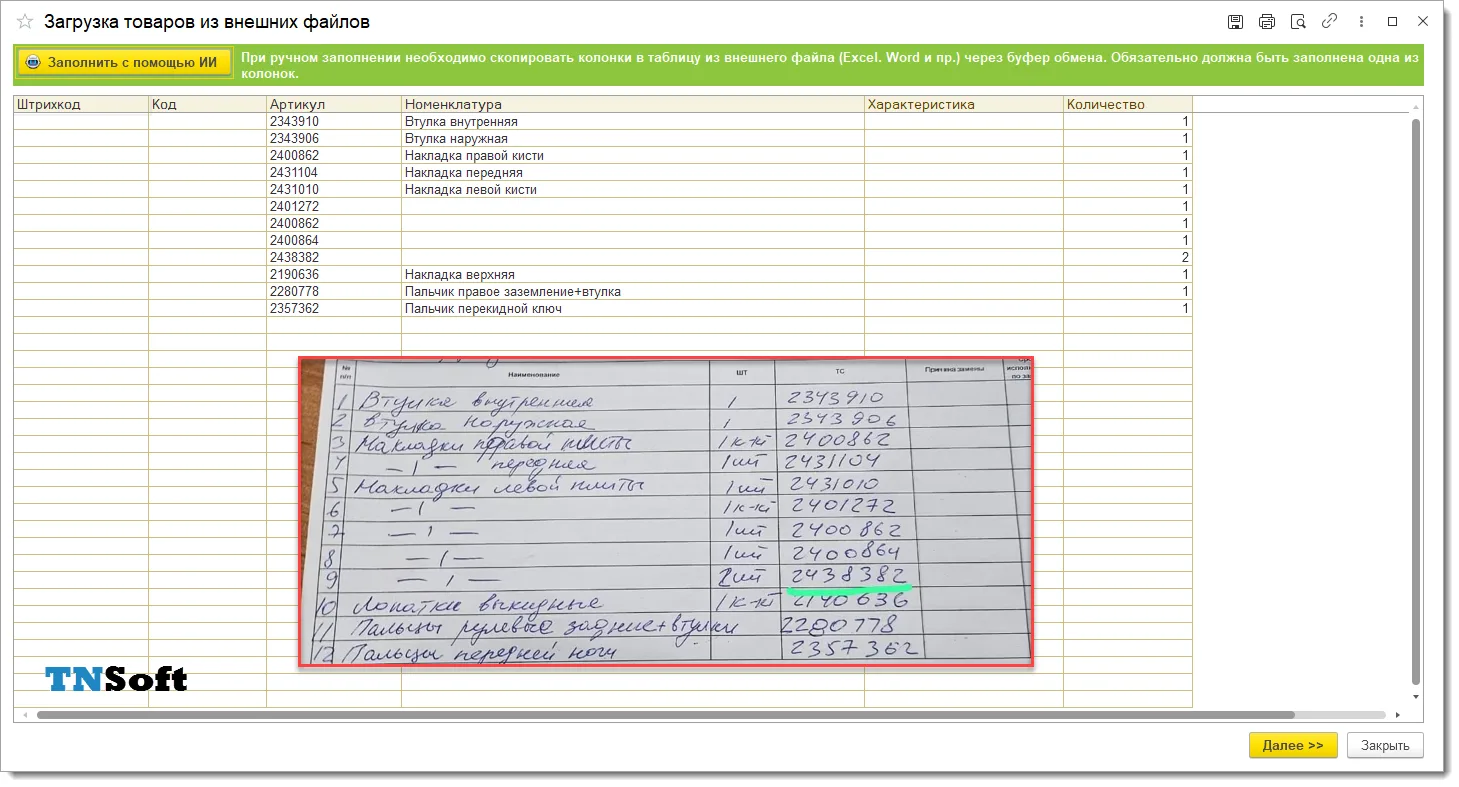Select the 'Пальчик правое заземление+втулка' cell
1459x787 pixels.
click(633, 291)
